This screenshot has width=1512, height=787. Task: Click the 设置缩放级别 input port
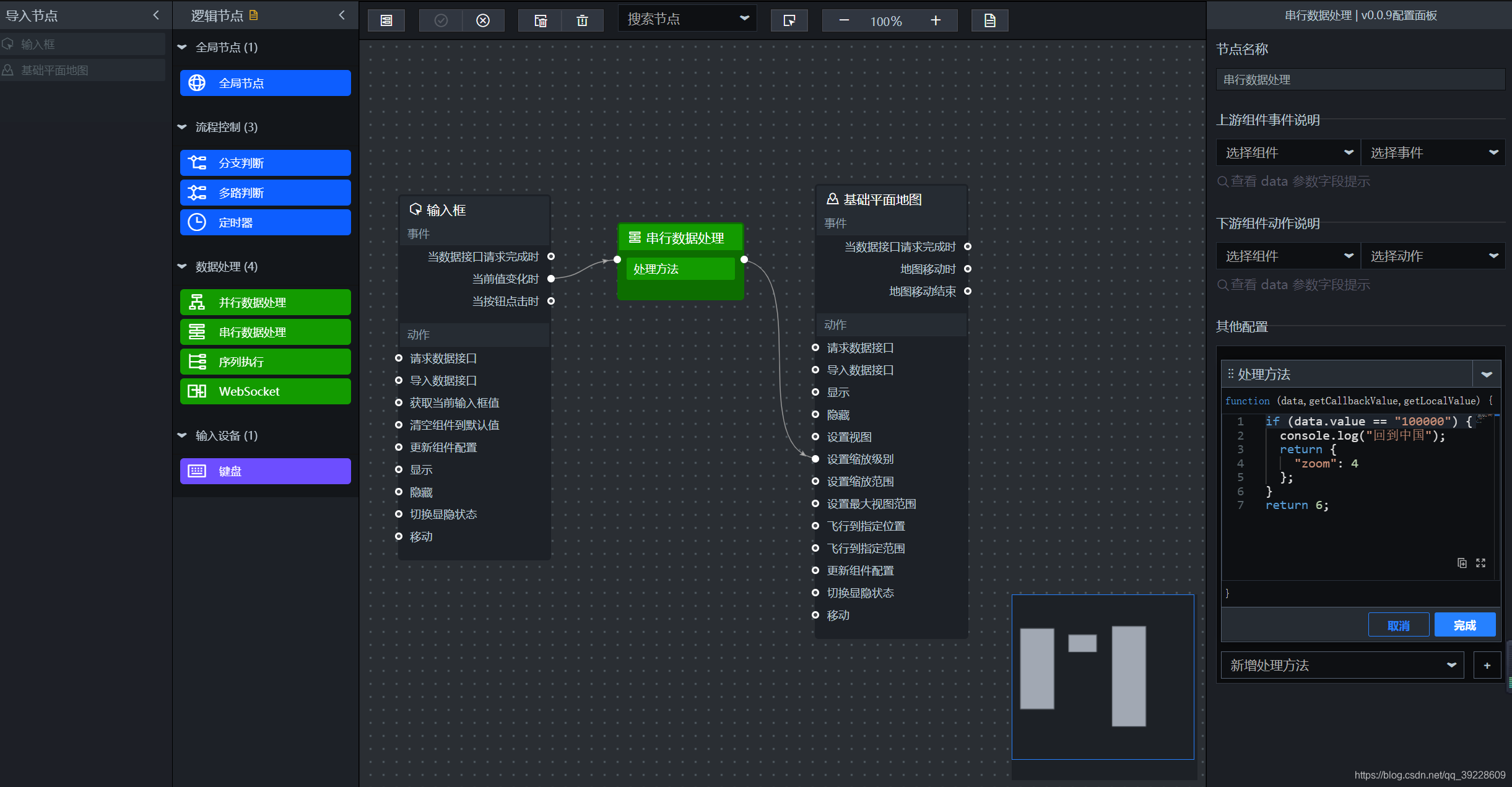point(815,459)
